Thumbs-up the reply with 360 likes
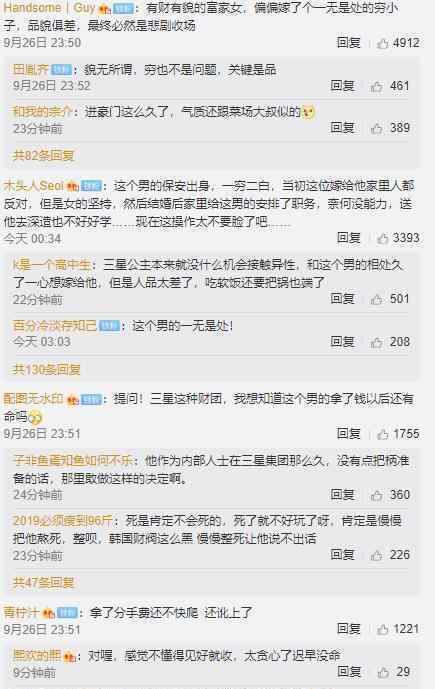 [377, 495]
